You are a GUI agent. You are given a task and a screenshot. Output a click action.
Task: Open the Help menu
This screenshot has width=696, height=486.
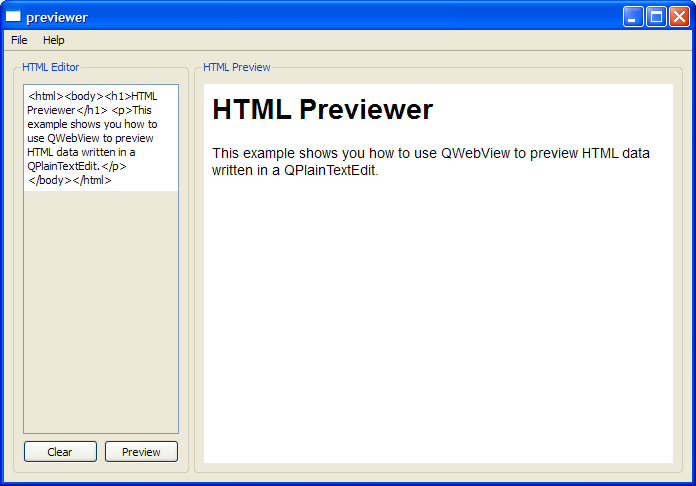(53, 40)
